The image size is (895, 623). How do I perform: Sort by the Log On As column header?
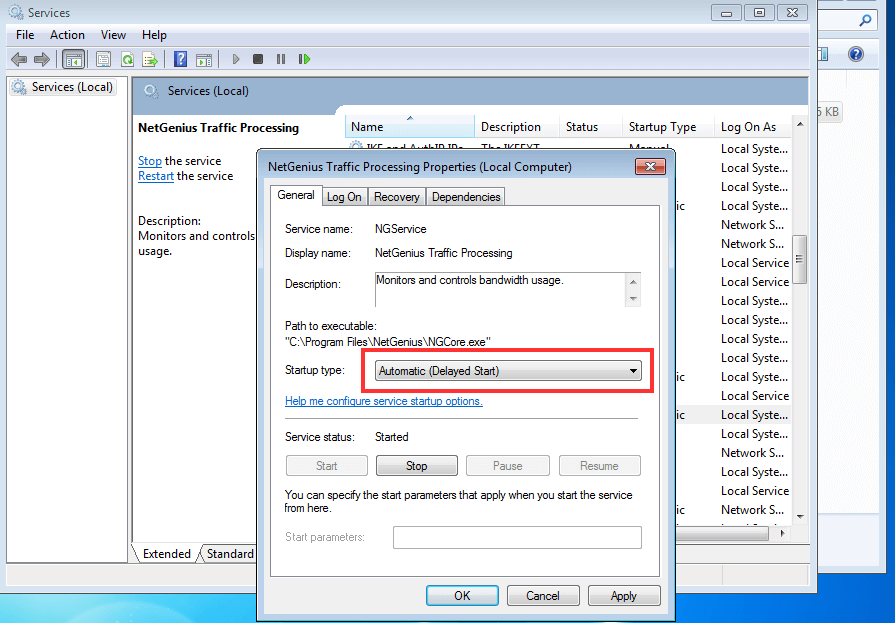[x=752, y=127]
